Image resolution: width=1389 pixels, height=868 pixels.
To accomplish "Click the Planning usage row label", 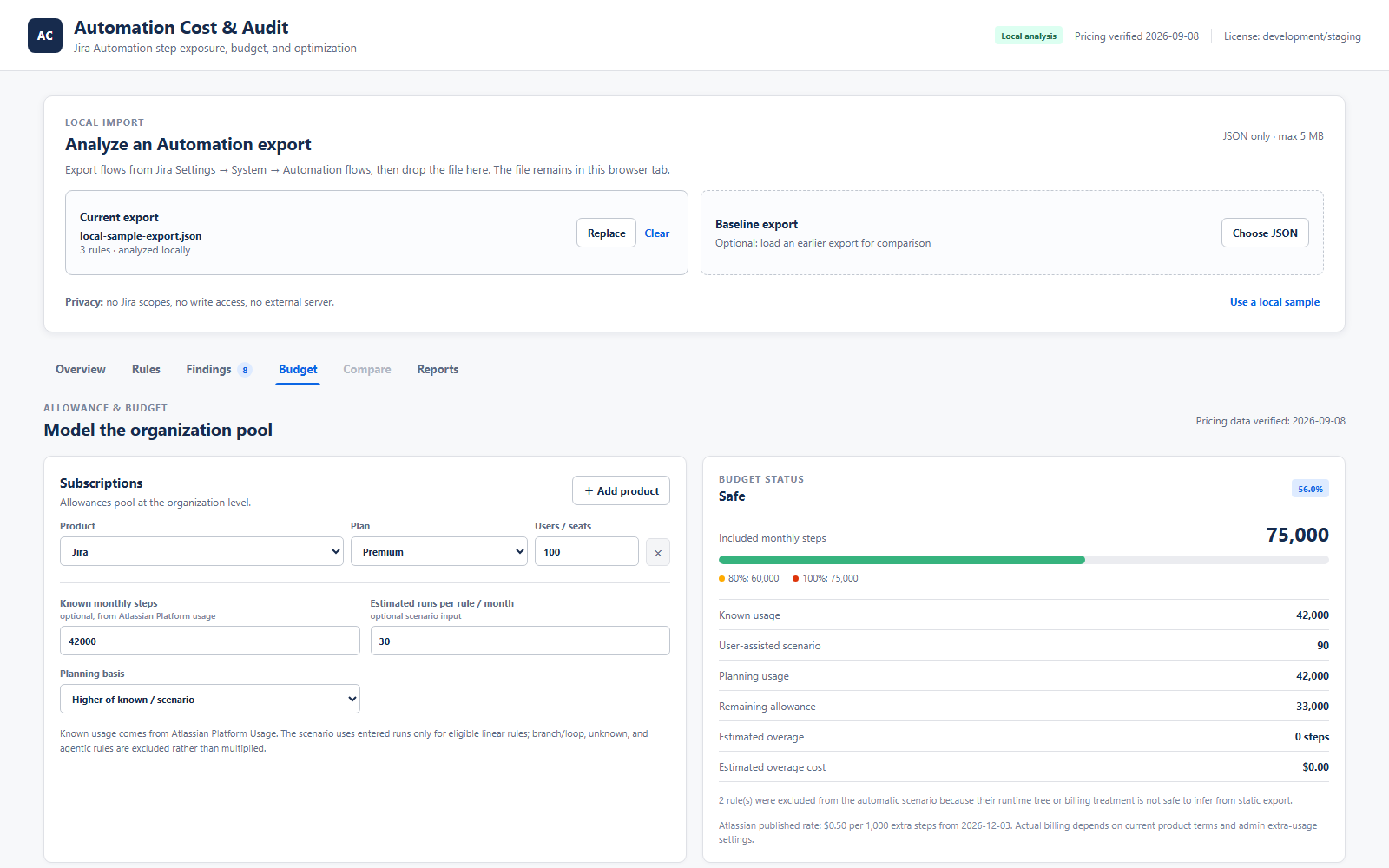I will 754,676.
